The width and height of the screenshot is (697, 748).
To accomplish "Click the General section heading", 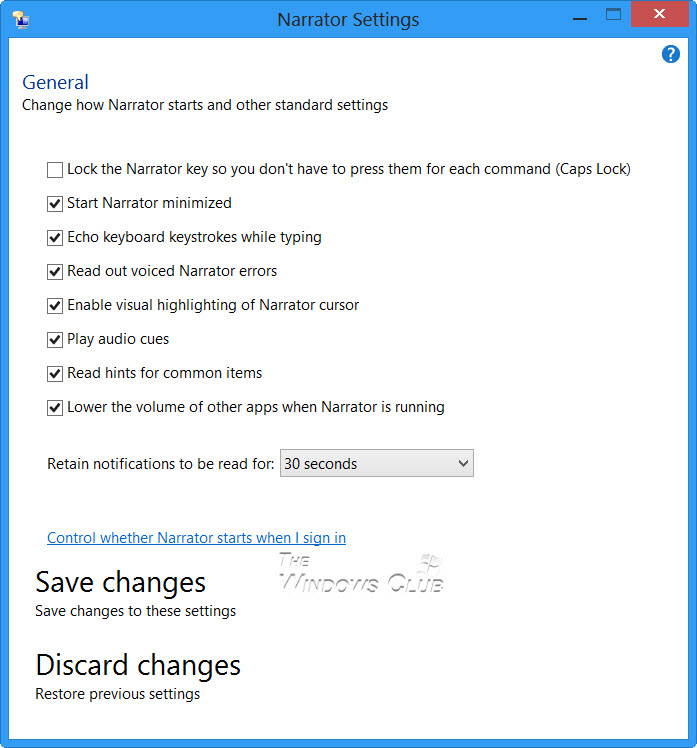I will tap(55, 82).
